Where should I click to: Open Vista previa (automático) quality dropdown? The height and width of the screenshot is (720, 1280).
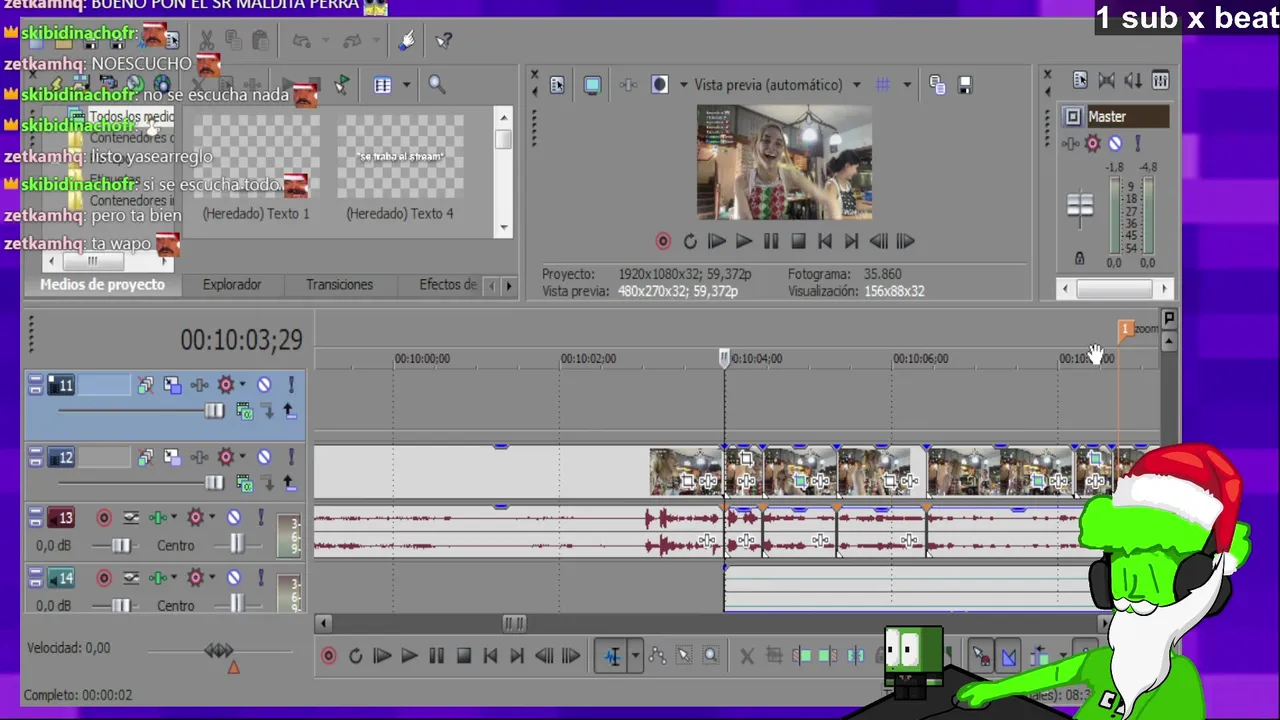click(x=856, y=85)
